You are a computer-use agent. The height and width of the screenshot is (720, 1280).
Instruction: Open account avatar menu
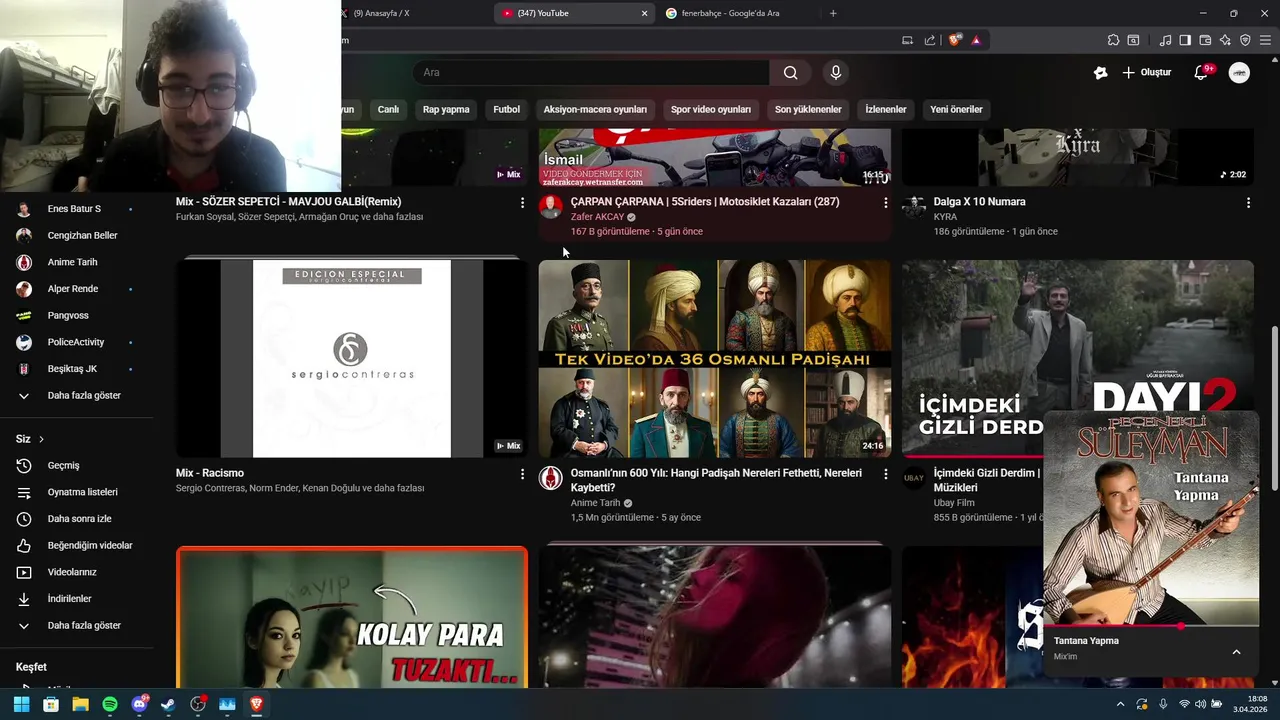1239,72
